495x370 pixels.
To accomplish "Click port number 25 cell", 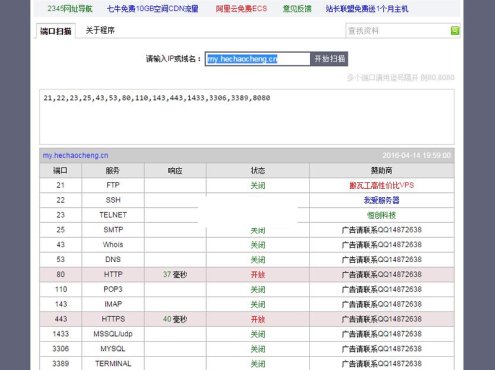I will click(60, 230).
